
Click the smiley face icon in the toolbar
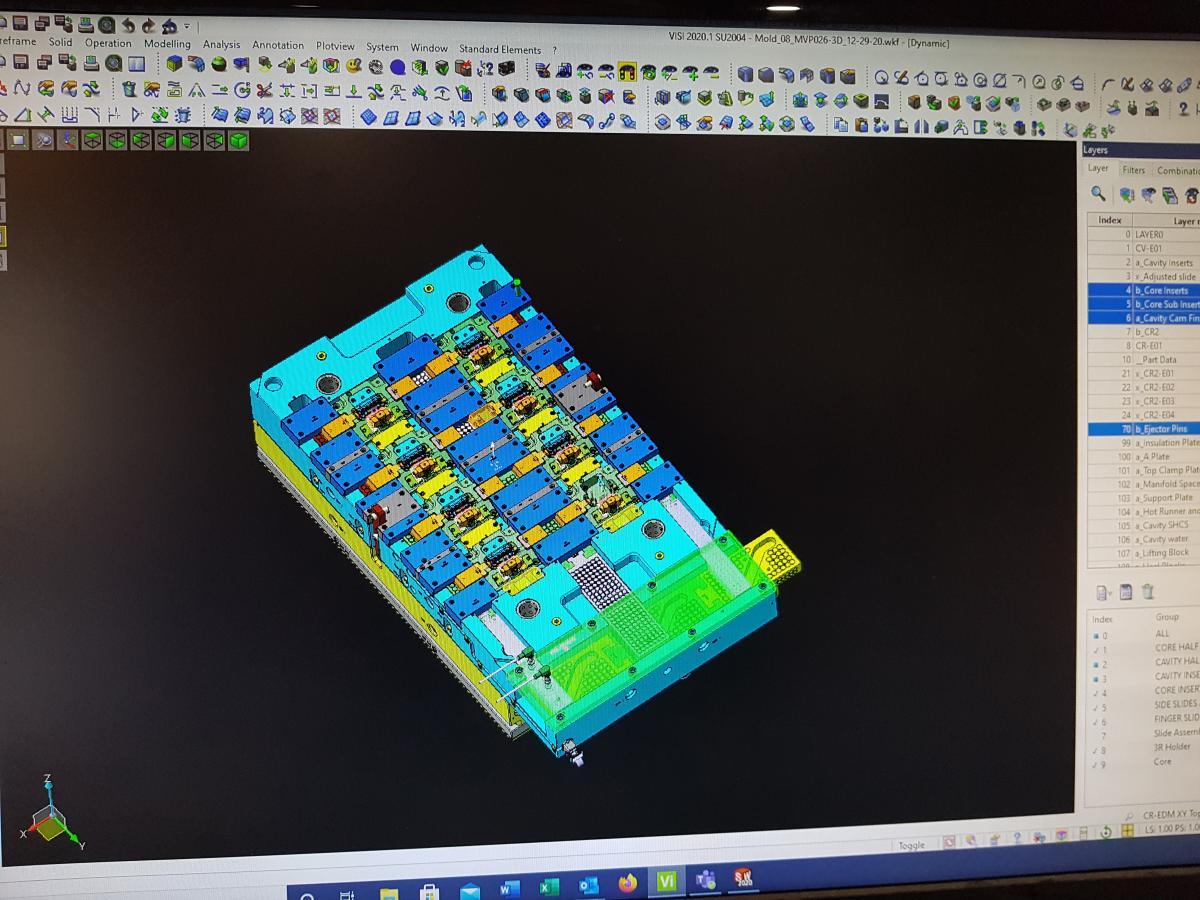[354, 67]
